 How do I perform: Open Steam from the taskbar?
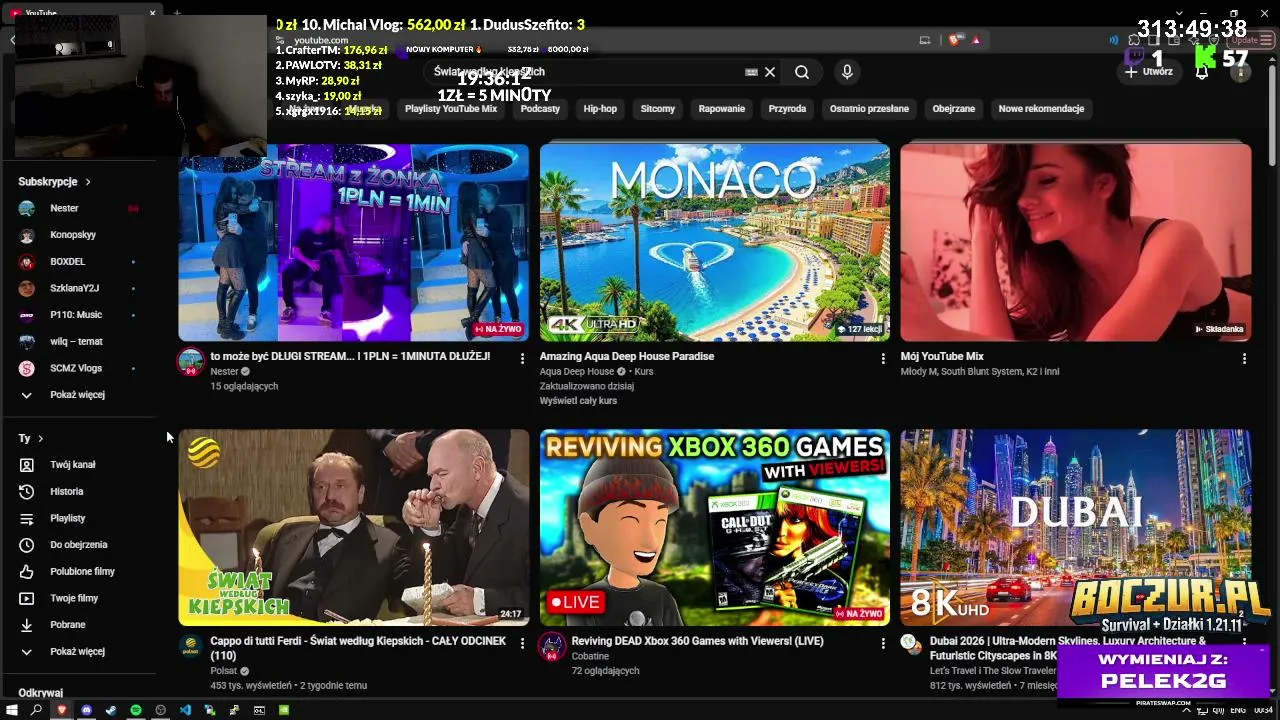[111, 710]
